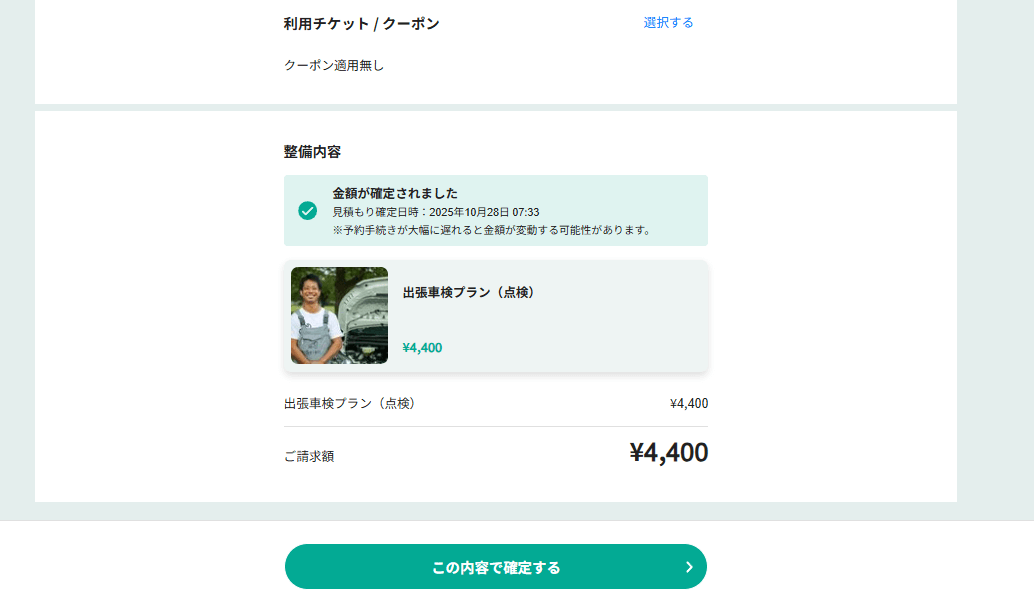Click the large bold ¥4,400 total

(668, 453)
